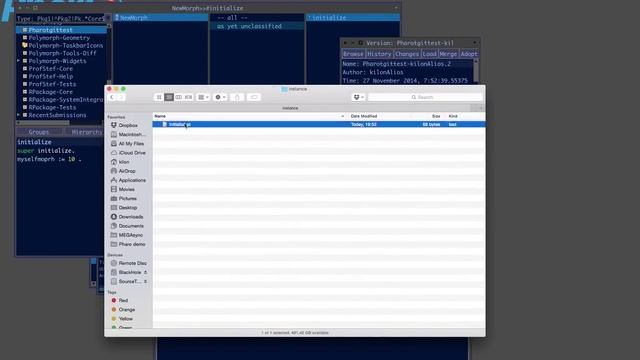Select the initialize method entry
The height and width of the screenshot is (360, 640).
pyautogui.click(x=353, y=18)
